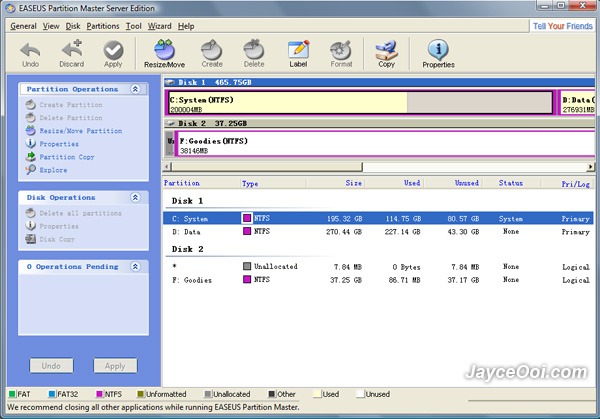The image size is (600, 419).
Task: Click Explore in Partition Operations
Action: (x=47, y=170)
